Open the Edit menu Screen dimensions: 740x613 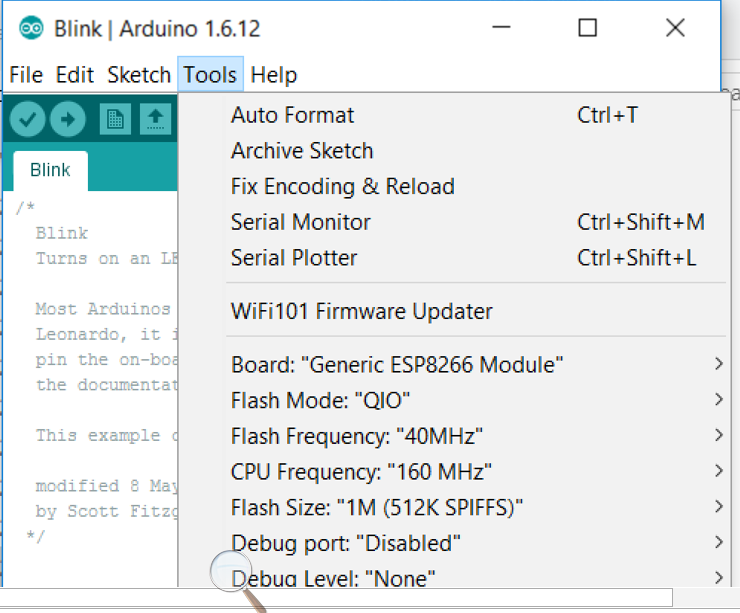(75, 75)
